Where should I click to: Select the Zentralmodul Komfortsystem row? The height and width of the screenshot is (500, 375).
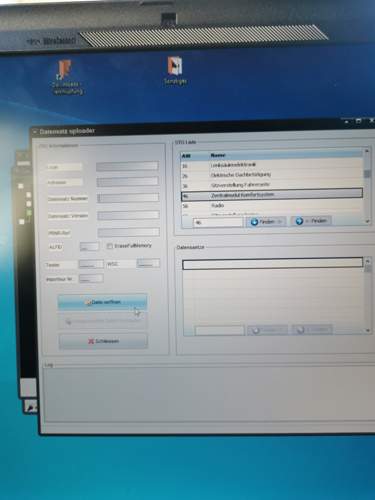click(272, 195)
